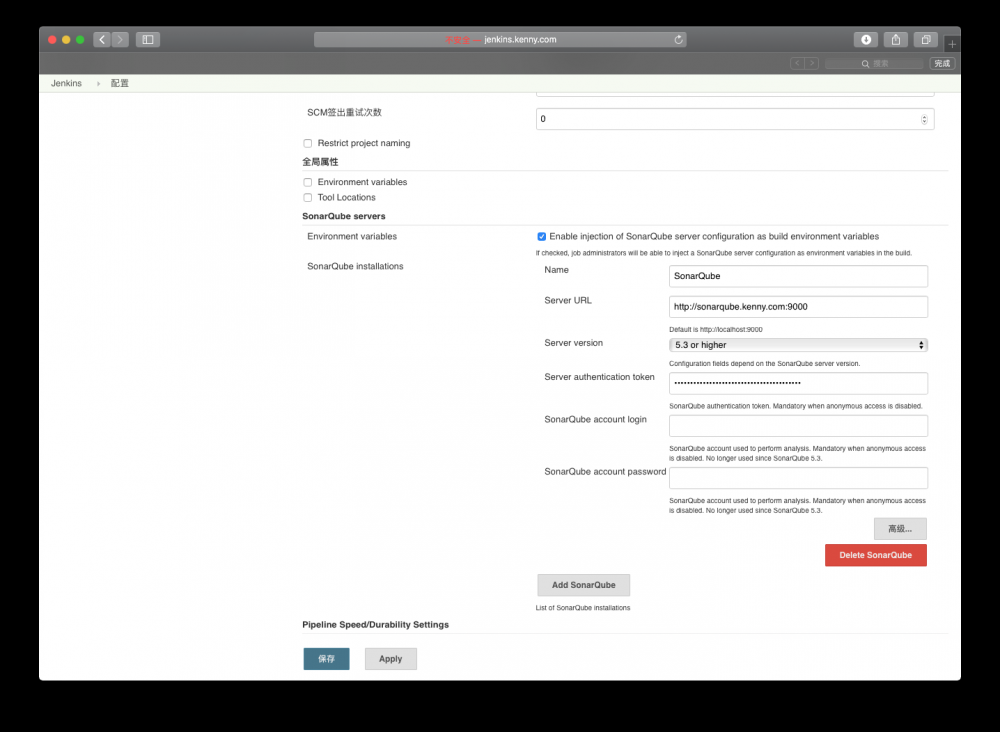Click the 高级... advanced button

[x=900, y=529]
